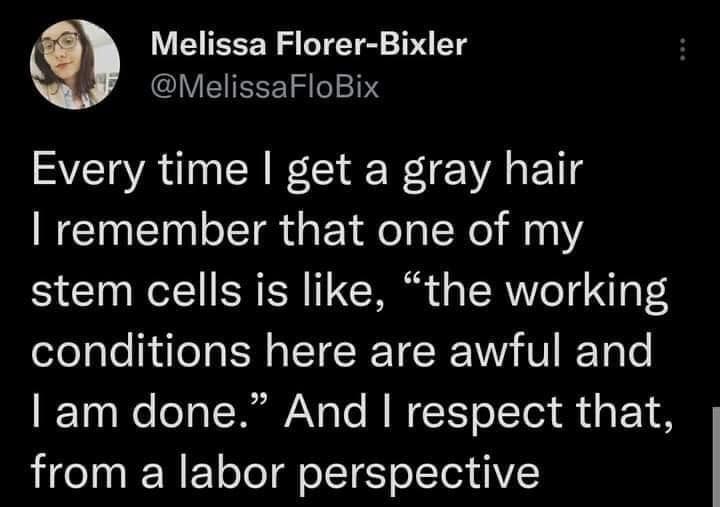Click Melissa Florer-Bixler's profile picture
720x507 pixels.
[72, 63]
